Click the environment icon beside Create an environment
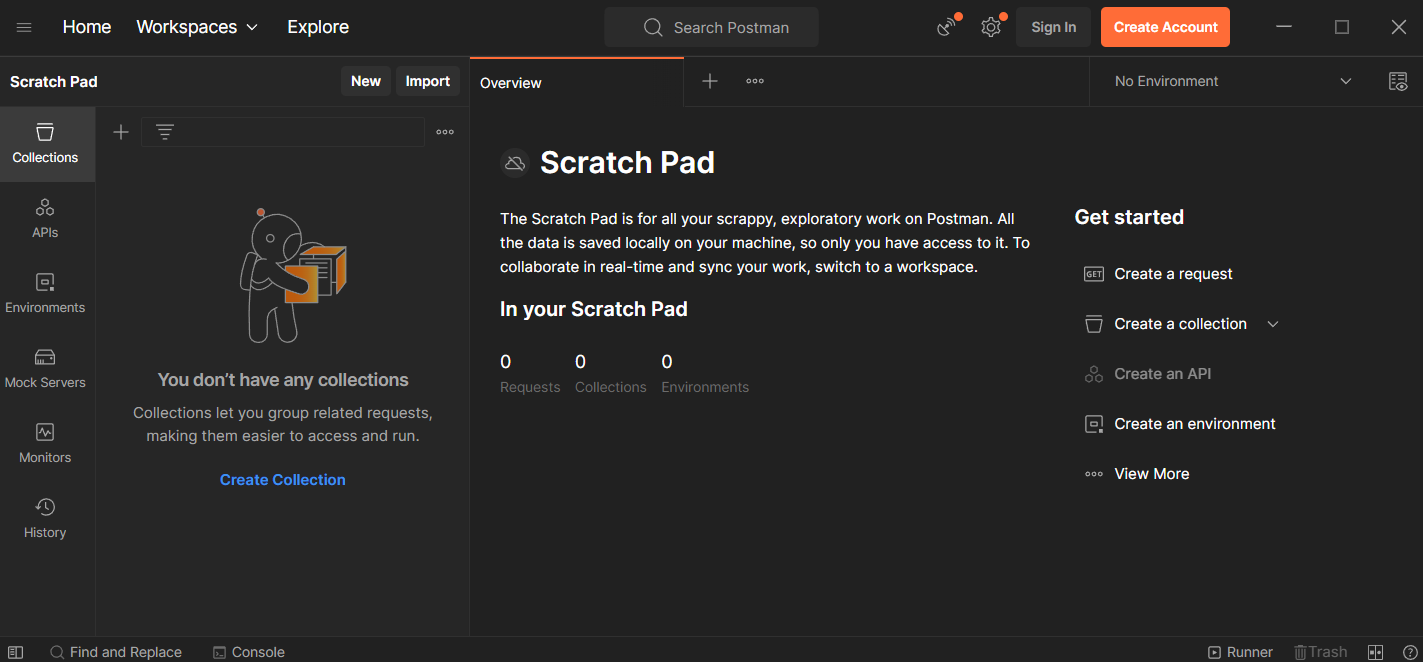This screenshot has width=1423, height=662. pyautogui.click(x=1094, y=424)
